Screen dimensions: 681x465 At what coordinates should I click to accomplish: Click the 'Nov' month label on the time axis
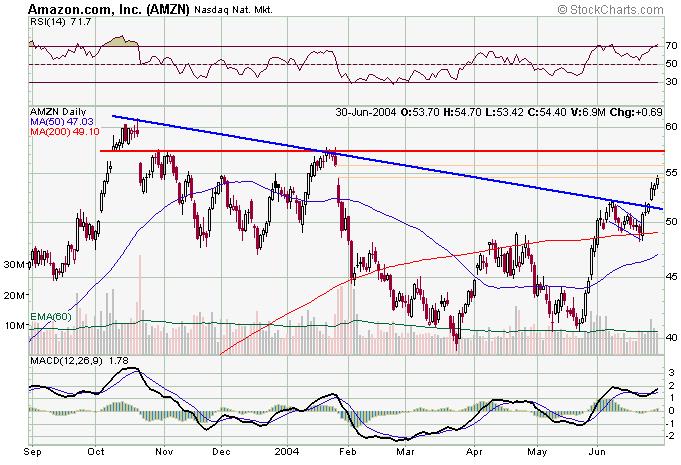pos(164,452)
